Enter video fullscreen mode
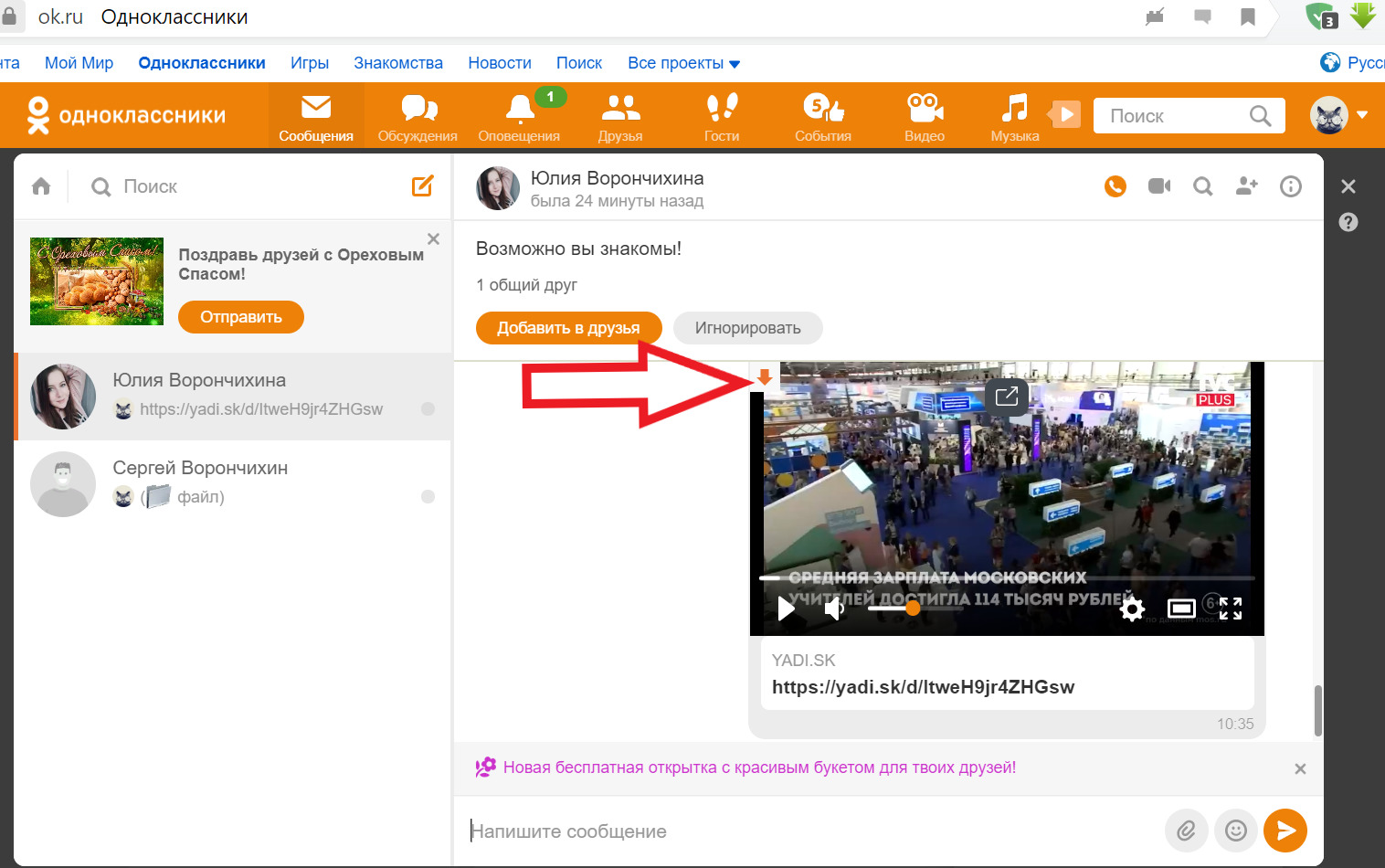Image resolution: width=1385 pixels, height=868 pixels. pyautogui.click(x=1231, y=609)
